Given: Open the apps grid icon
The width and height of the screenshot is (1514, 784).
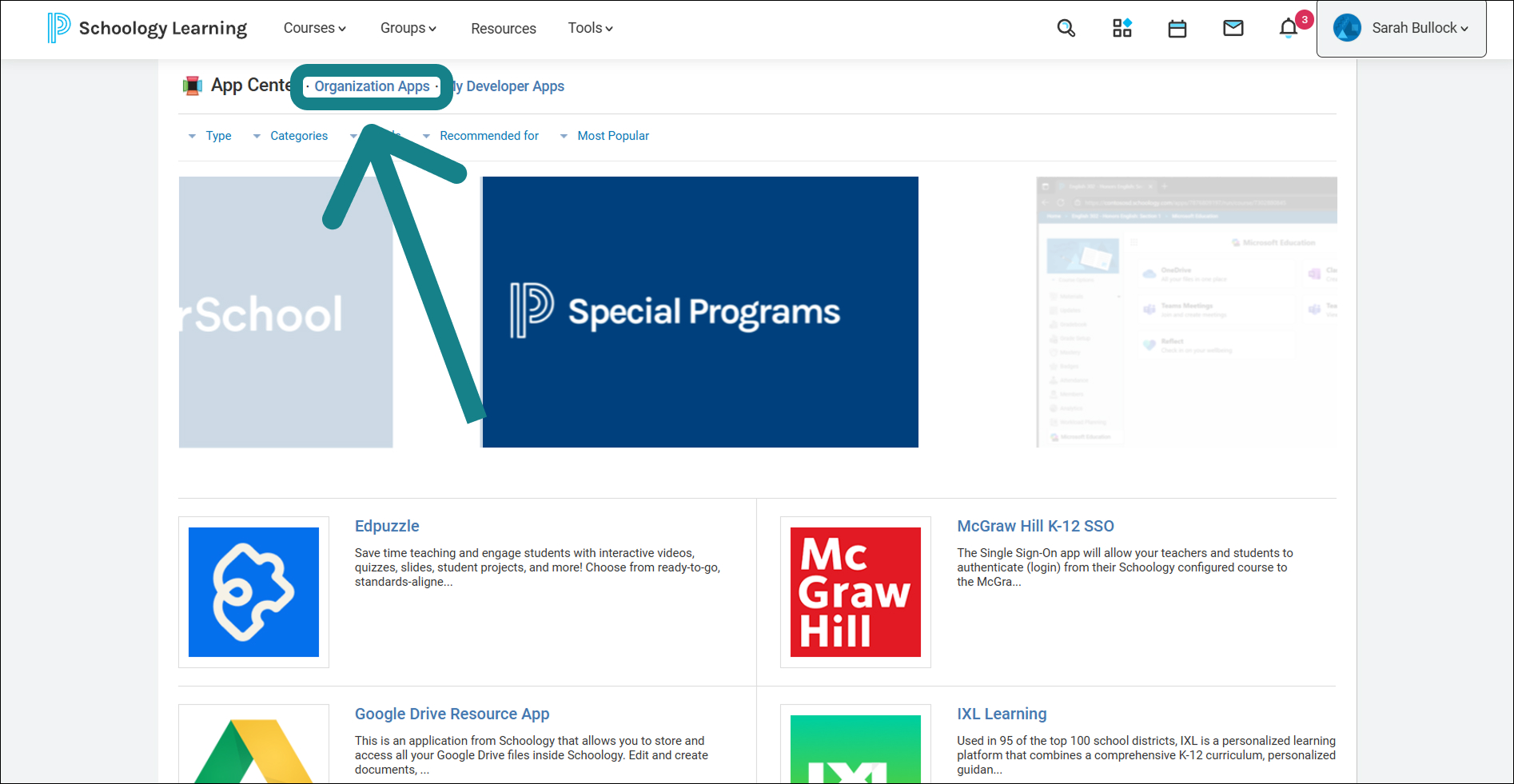Looking at the screenshot, I should pyautogui.click(x=1122, y=28).
